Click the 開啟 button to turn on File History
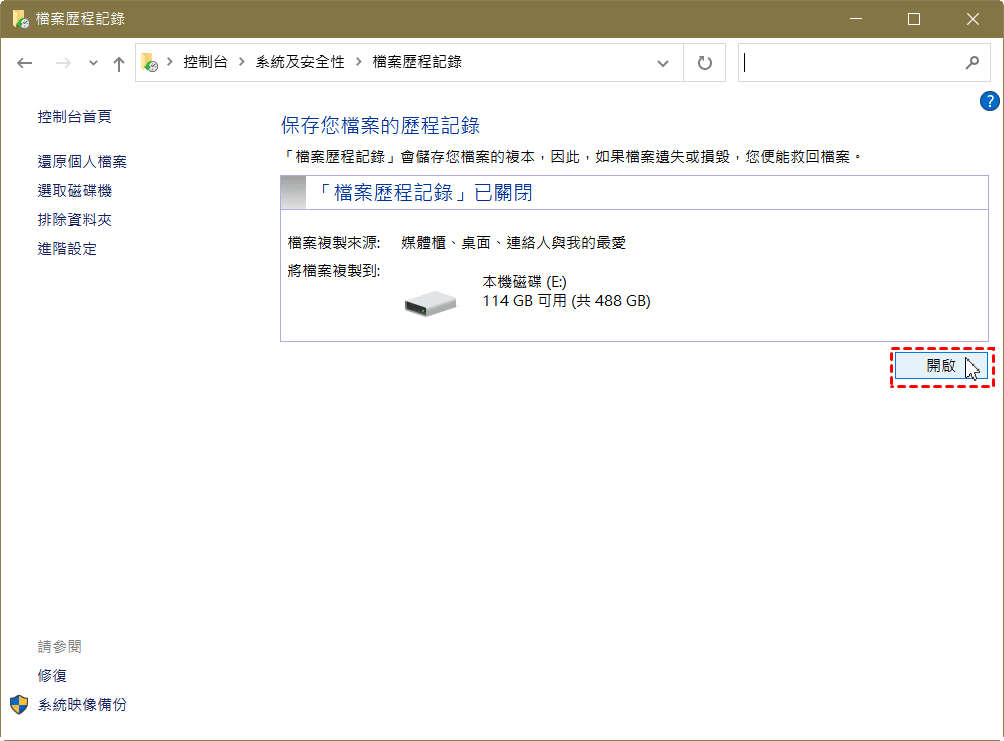Image resolution: width=1004 pixels, height=741 pixels. (941, 366)
